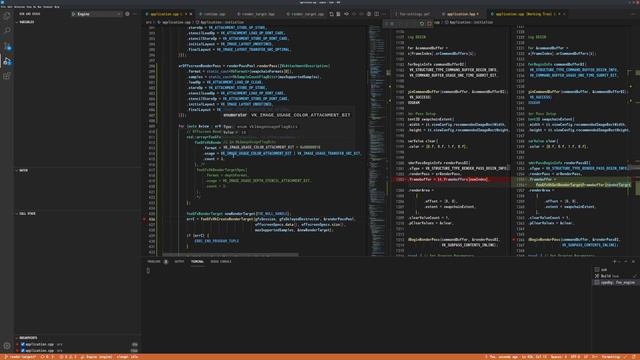Toggle the red breakpoint dot in left editor gutter
This screenshot has width=640, height=360.
click(x=144, y=219)
